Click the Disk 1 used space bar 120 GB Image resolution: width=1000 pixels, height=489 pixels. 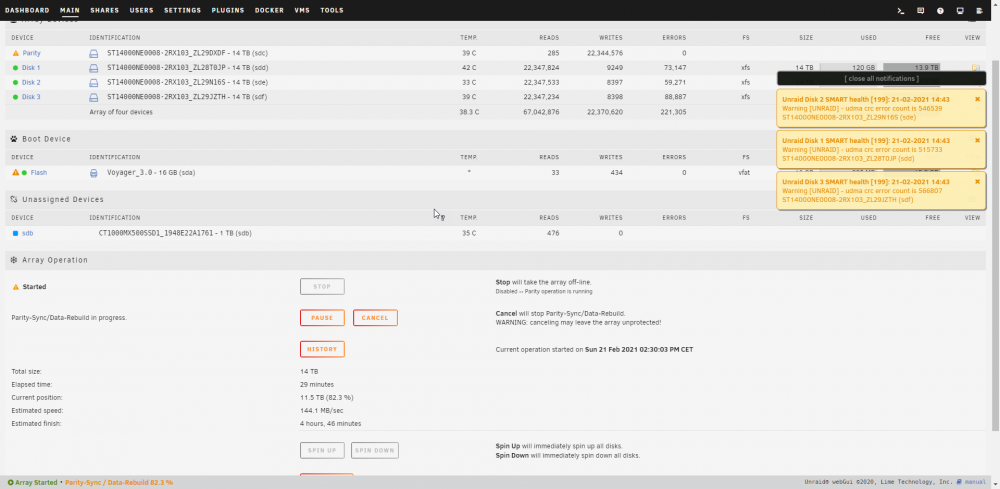coord(848,68)
